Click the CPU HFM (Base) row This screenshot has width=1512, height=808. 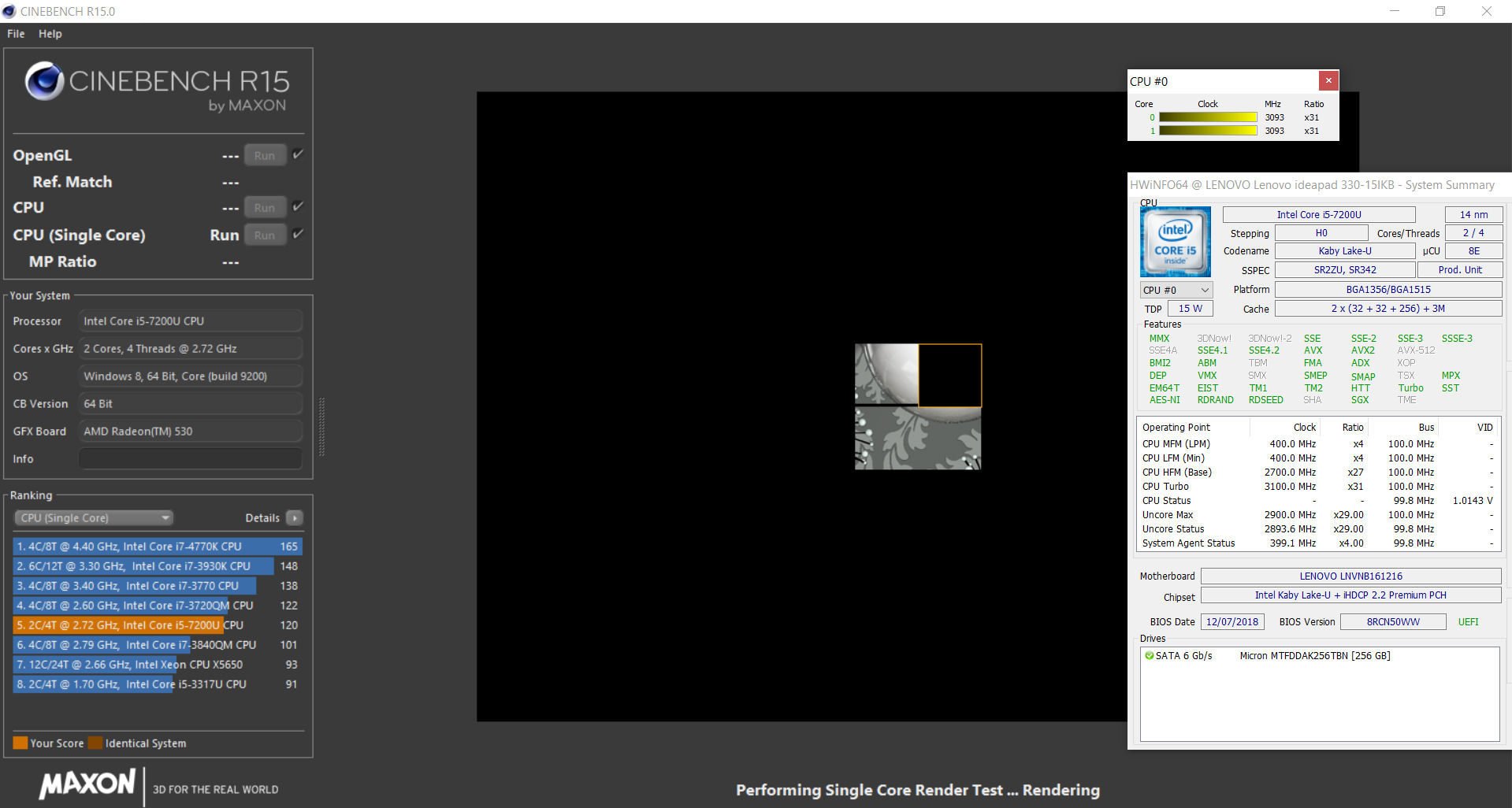[1317, 472]
